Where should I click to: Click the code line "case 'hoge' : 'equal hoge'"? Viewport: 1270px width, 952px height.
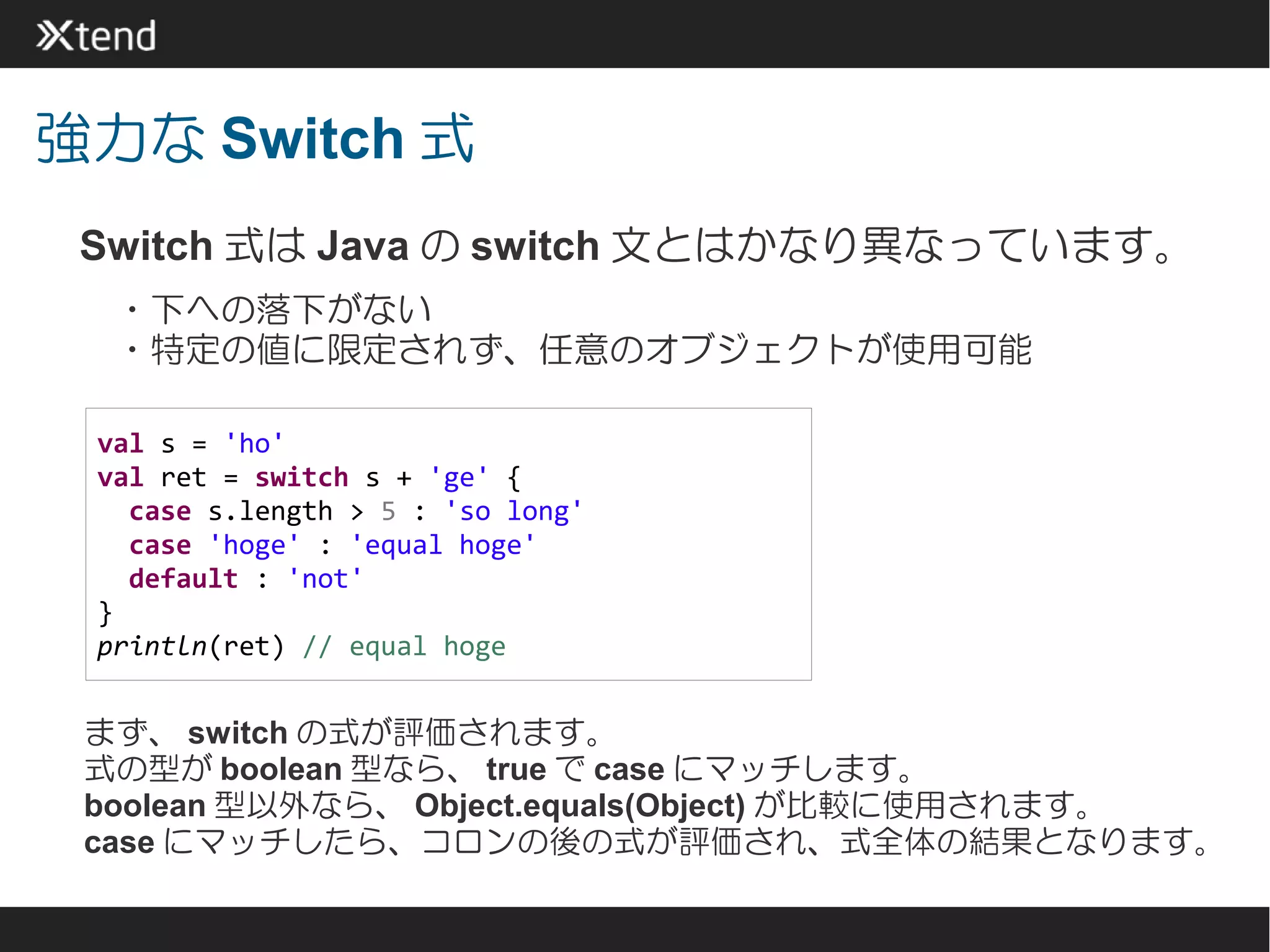point(332,546)
